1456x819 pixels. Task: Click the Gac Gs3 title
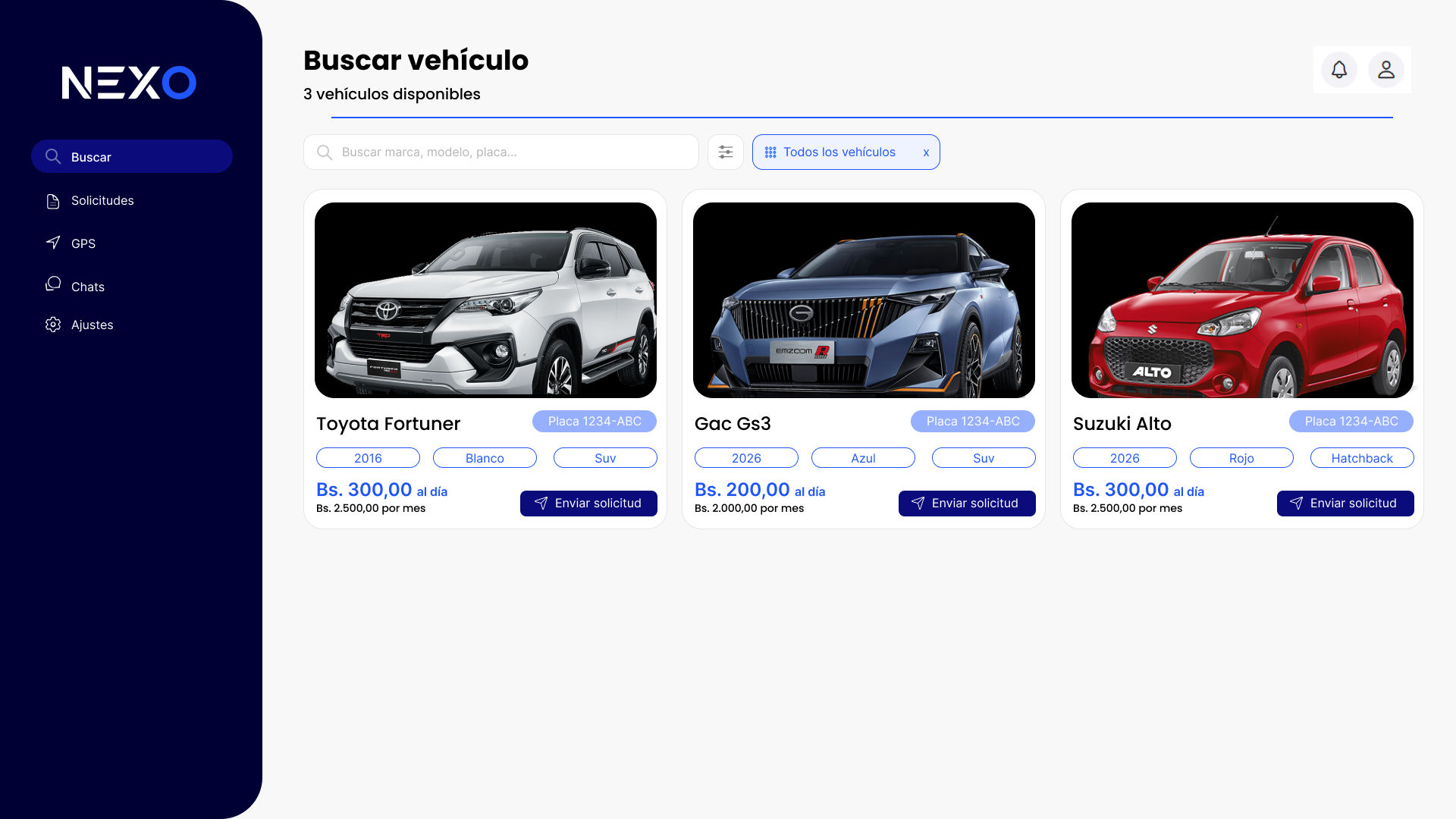point(733,424)
